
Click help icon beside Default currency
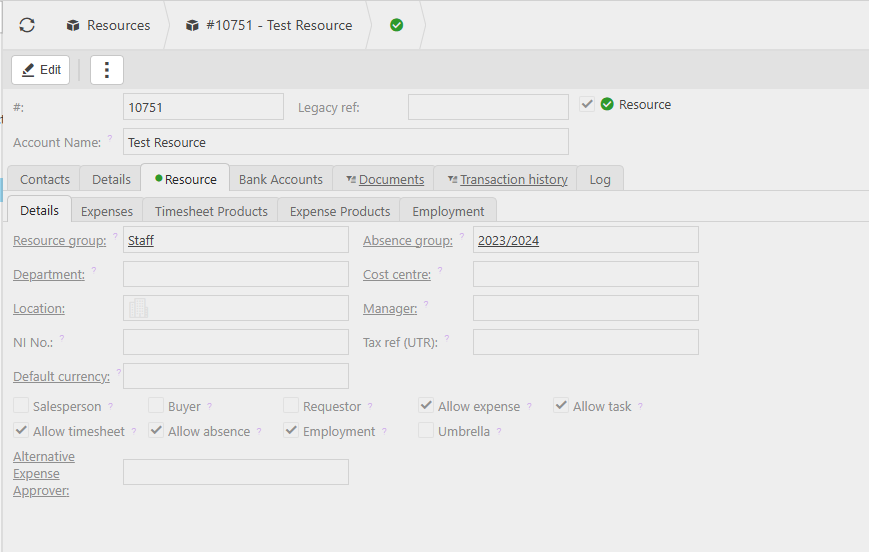(119, 371)
